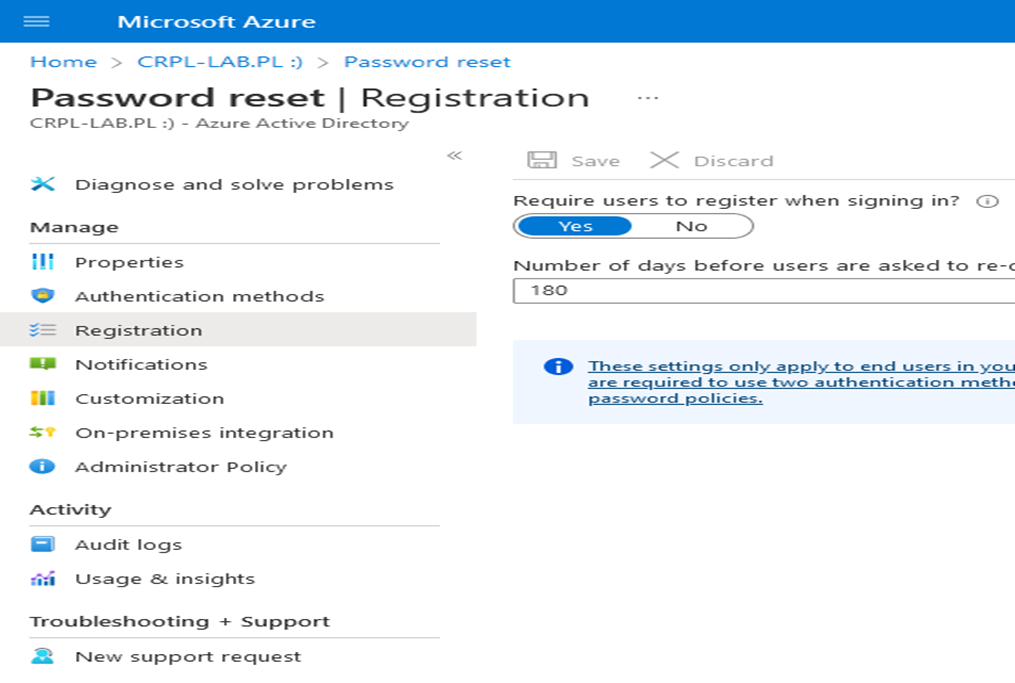Click the Discard button
Image resolution: width=1015 pixels, height=683 pixels.
[x=712, y=161]
